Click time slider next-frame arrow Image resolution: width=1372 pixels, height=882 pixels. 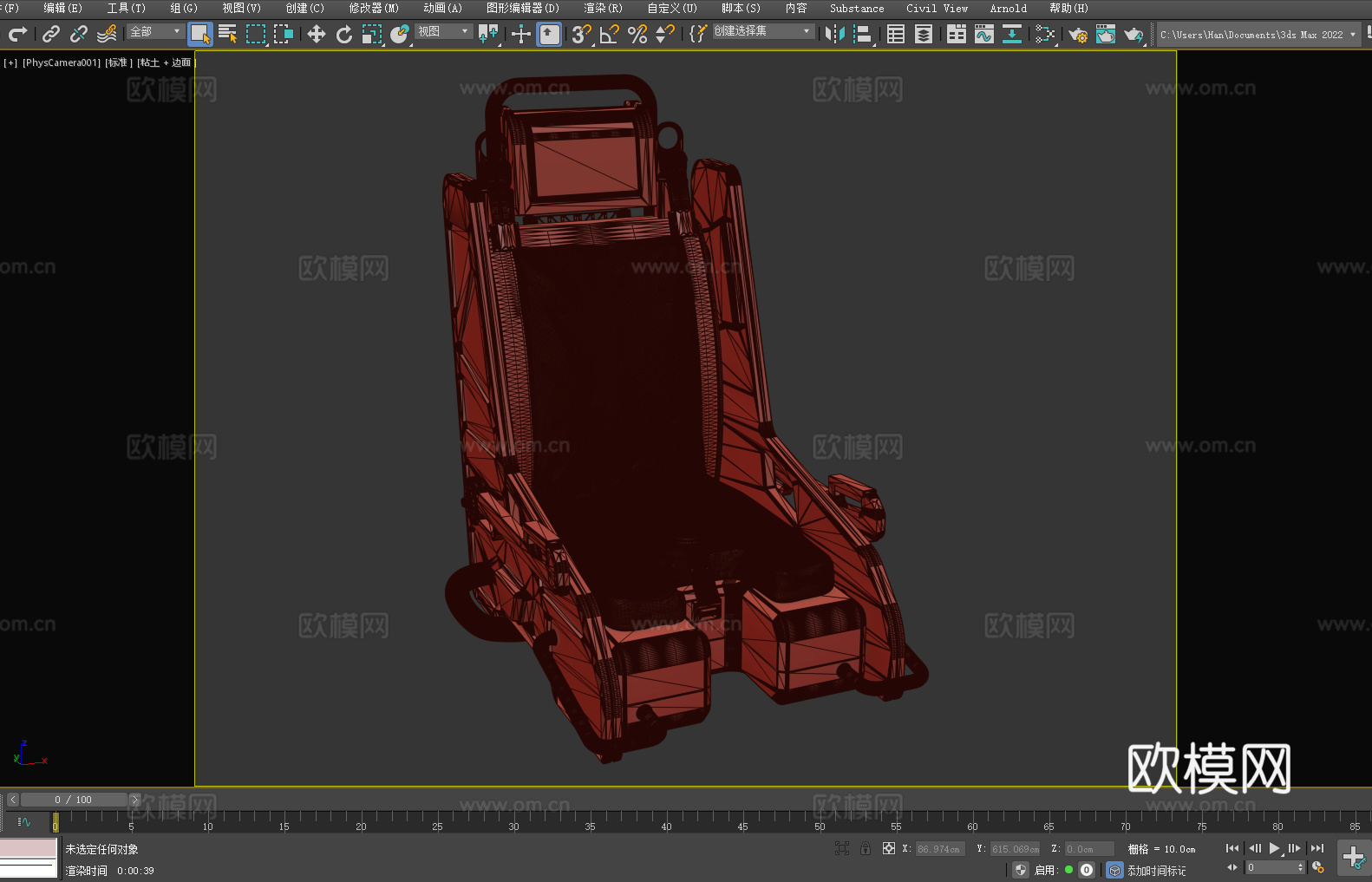[x=134, y=800]
